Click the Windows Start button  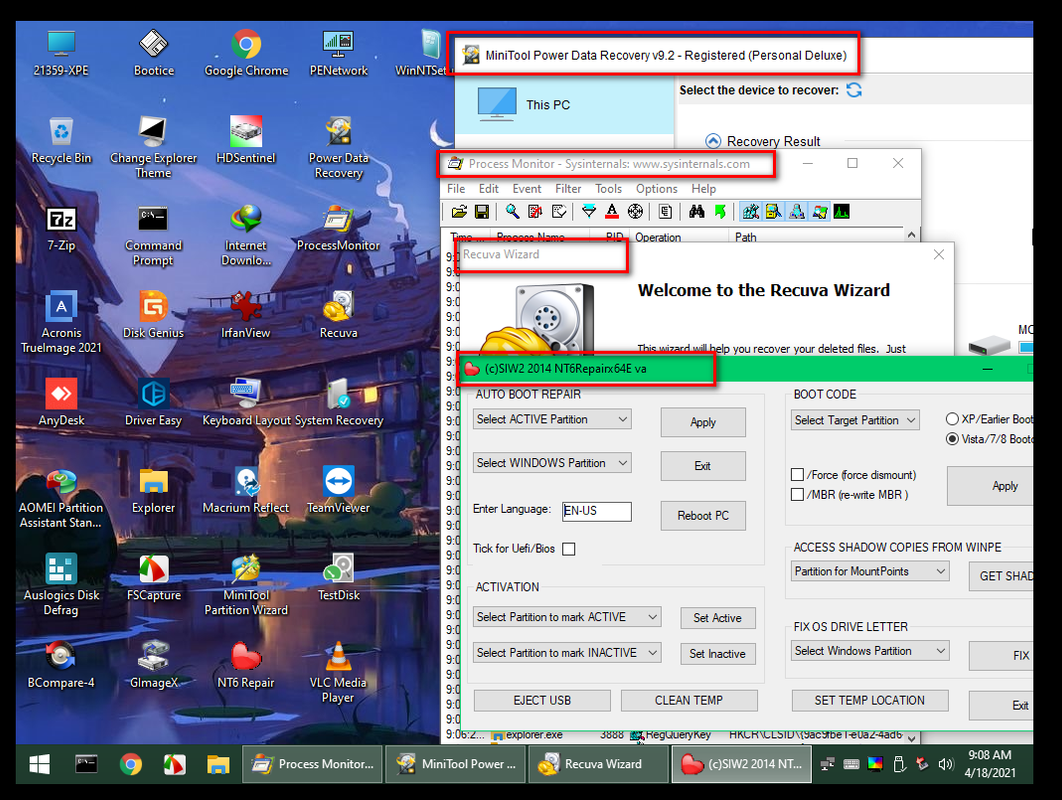[x=39, y=764]
